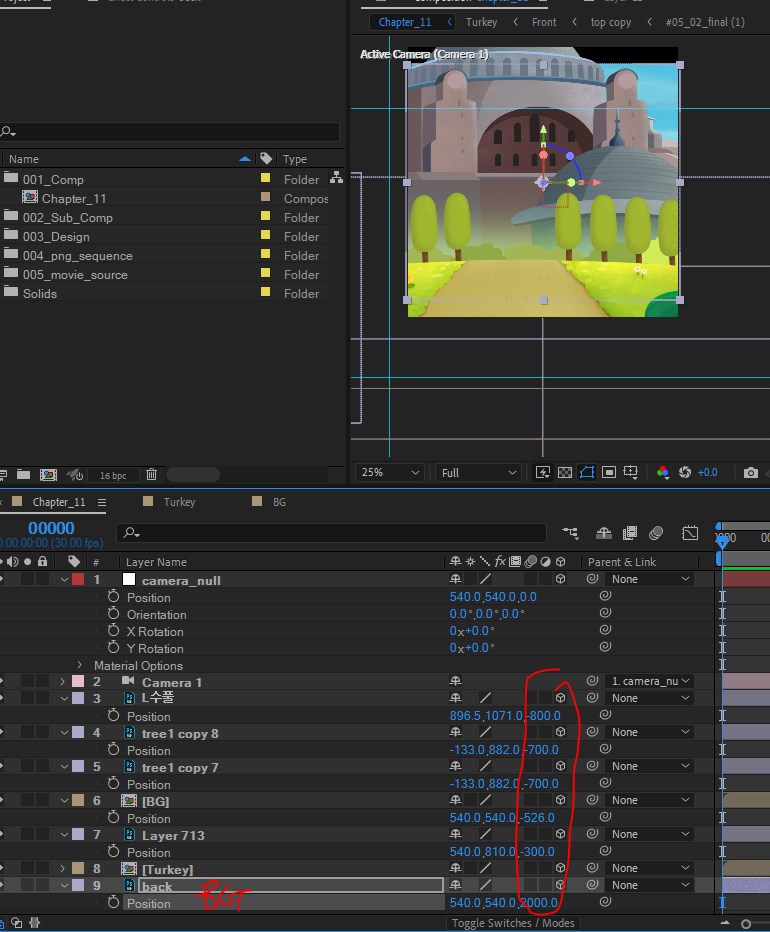Select the 004_png_sequence folder

coord(77,256)
